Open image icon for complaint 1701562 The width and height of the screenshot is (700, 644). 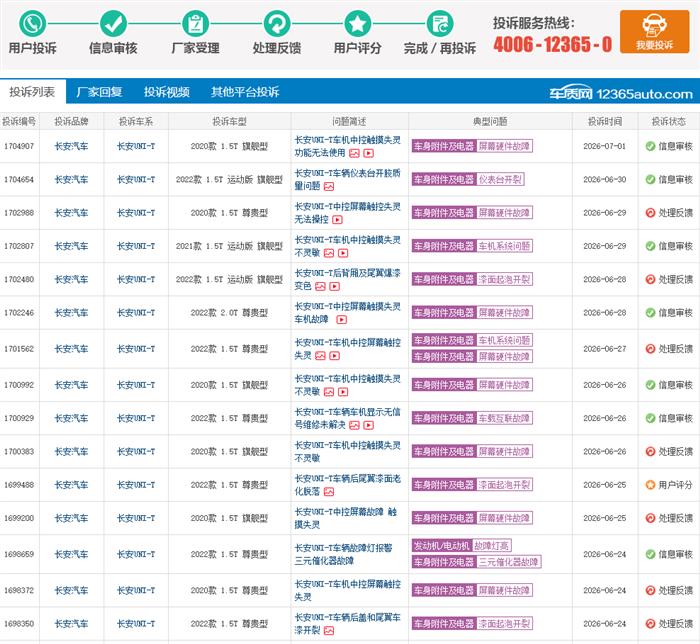[x=320, y=356]
